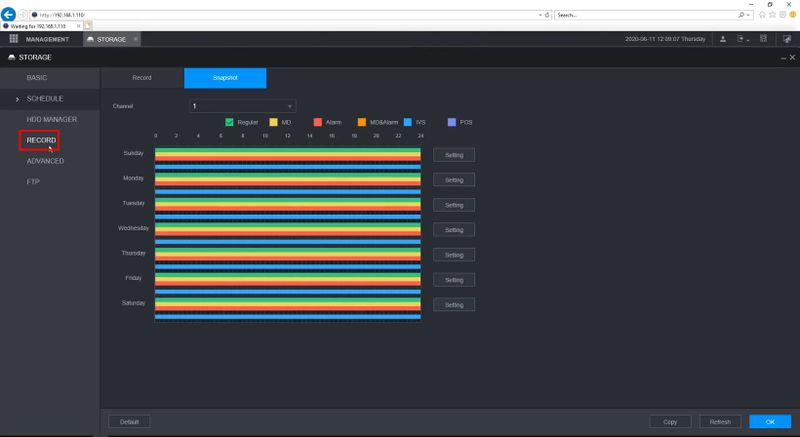
Task: Close the Waiting for 192.168.1.110 browser tab
Action: pos(79,25)
